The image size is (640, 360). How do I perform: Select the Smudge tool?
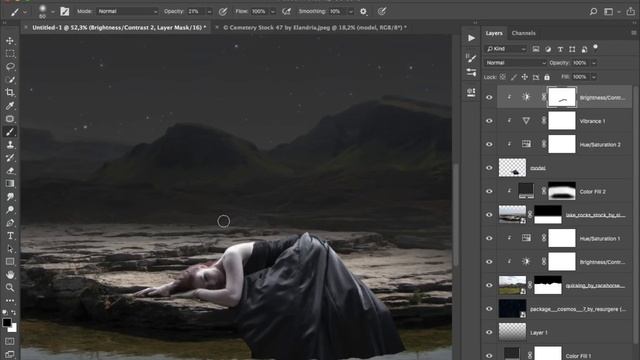click(10, 197)
